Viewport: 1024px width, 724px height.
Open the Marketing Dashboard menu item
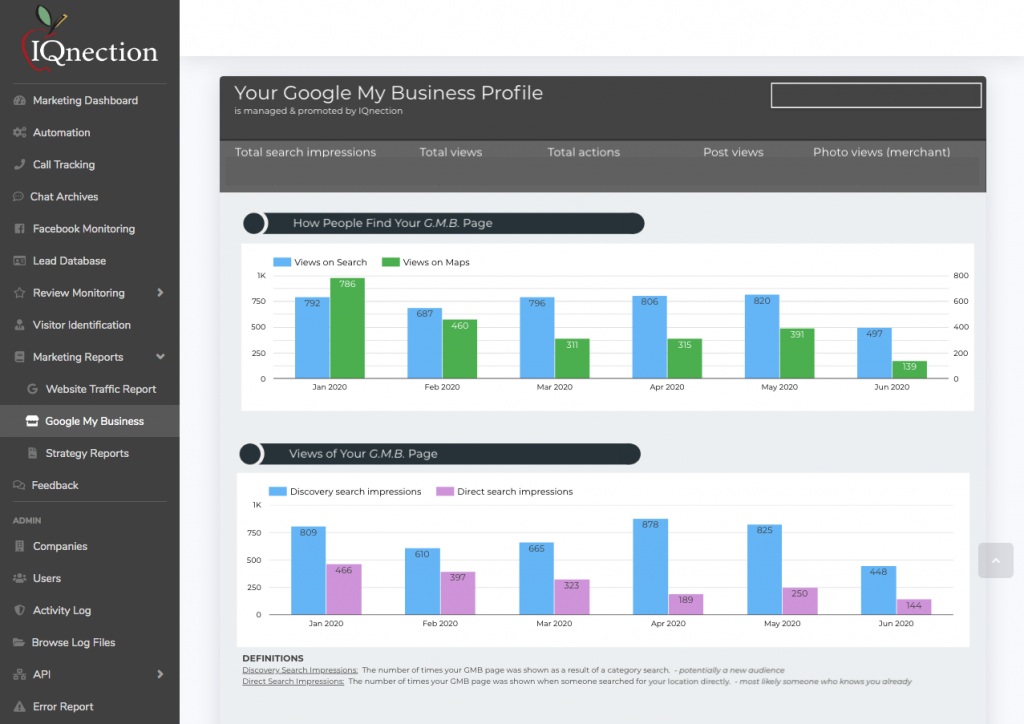pos(85,101)
